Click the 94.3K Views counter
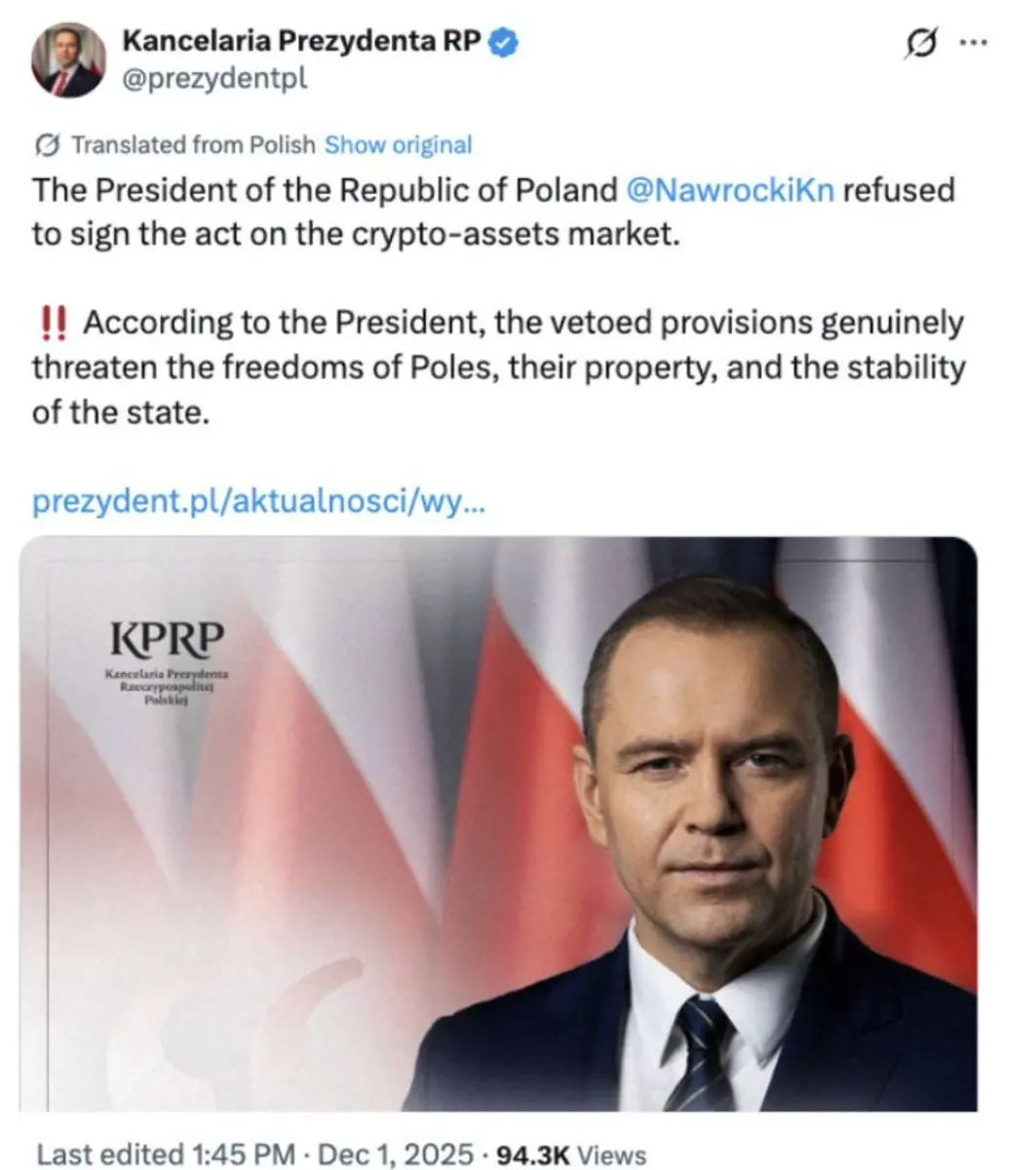The height and width of the screenshot is (1170, 1036). (570, 1154)
